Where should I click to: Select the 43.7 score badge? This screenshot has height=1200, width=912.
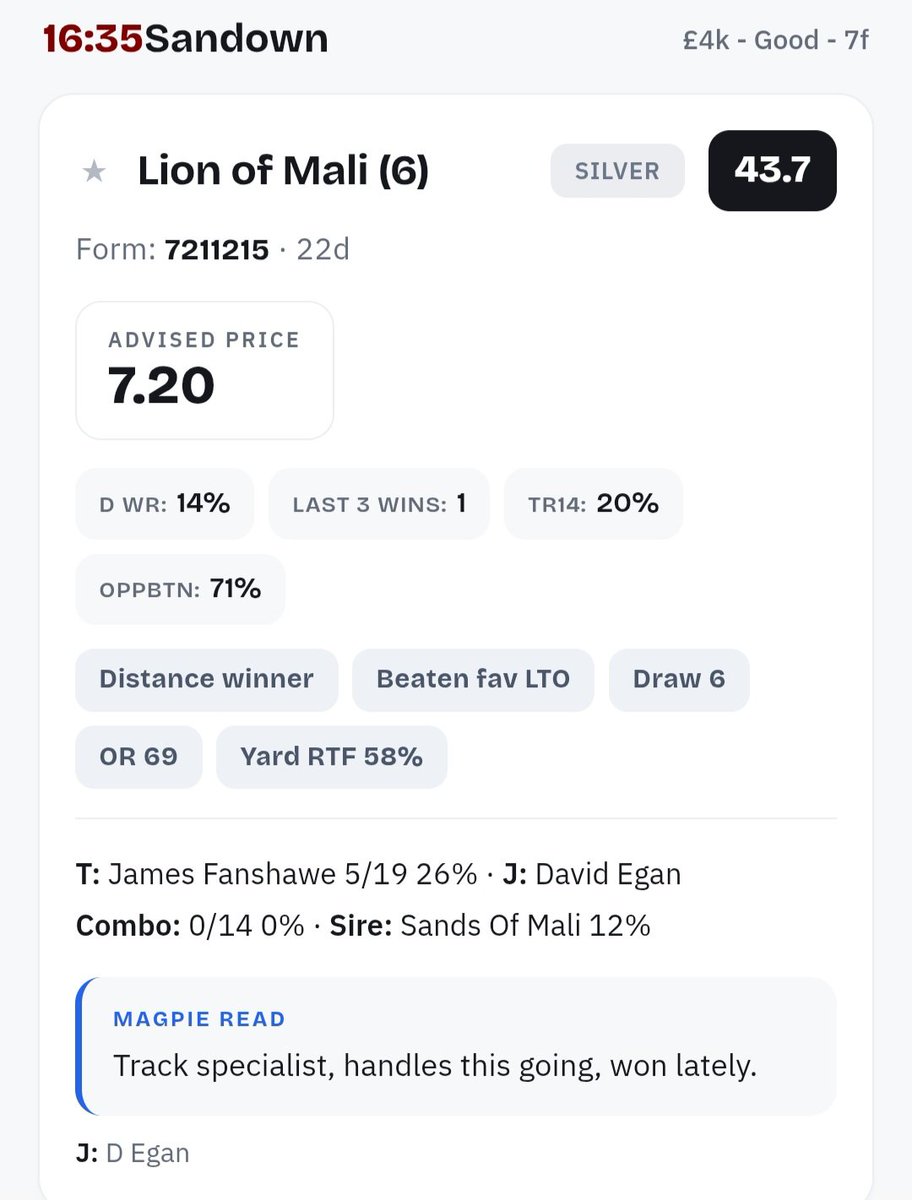(x=772, y=170)
